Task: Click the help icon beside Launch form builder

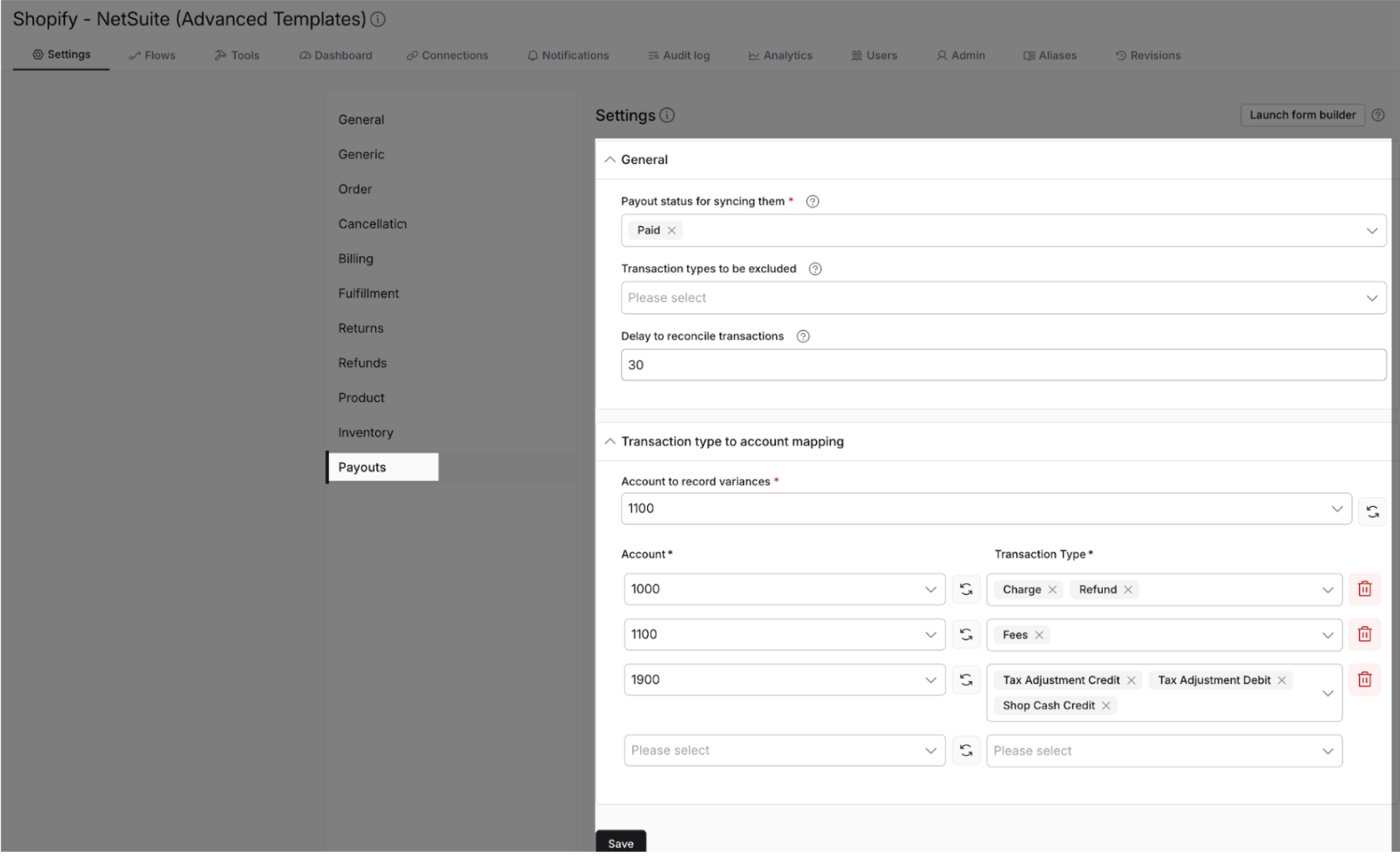Action: point(1378,115)
